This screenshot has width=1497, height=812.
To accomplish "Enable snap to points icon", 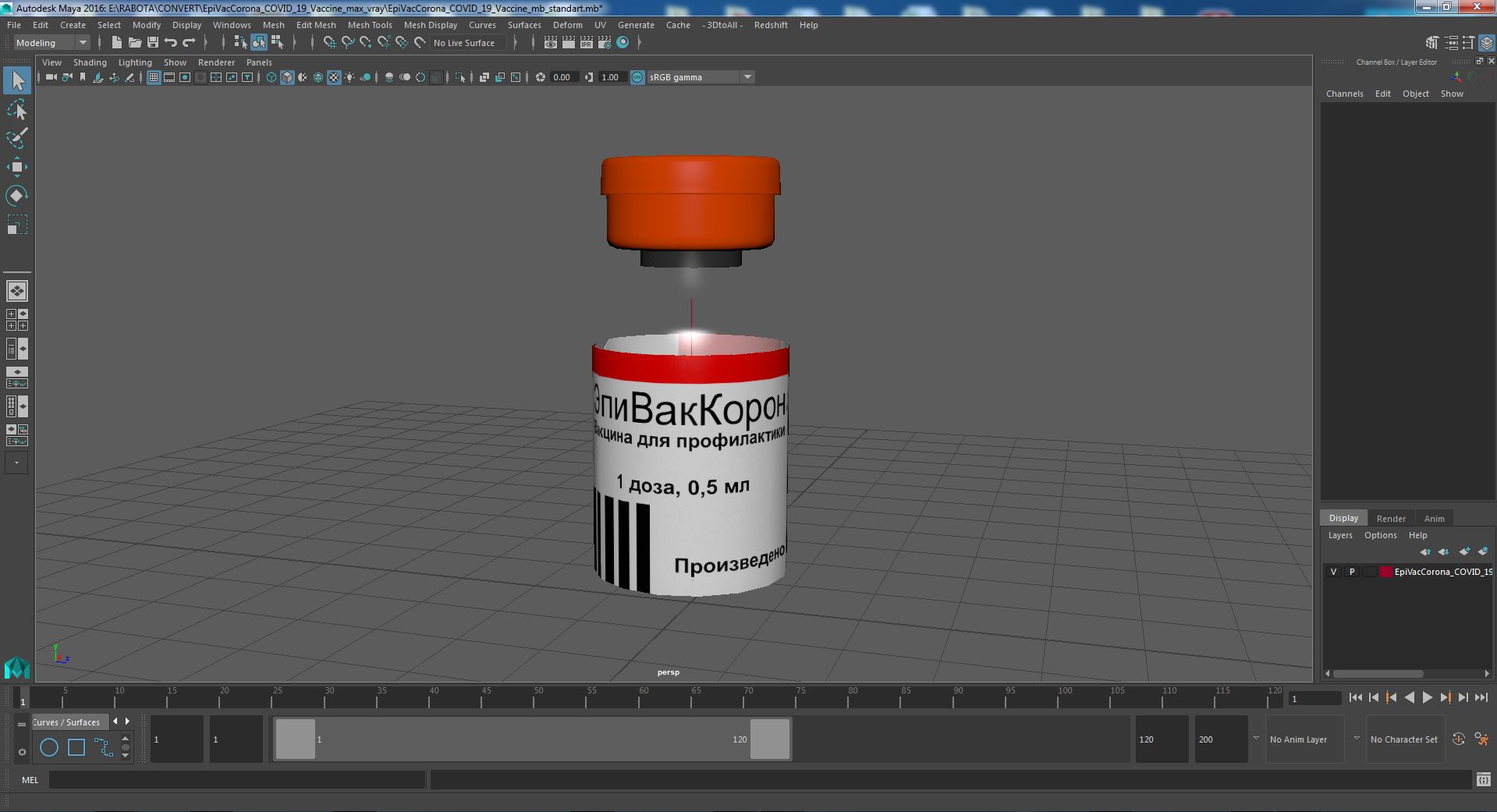I will (366, 43).
